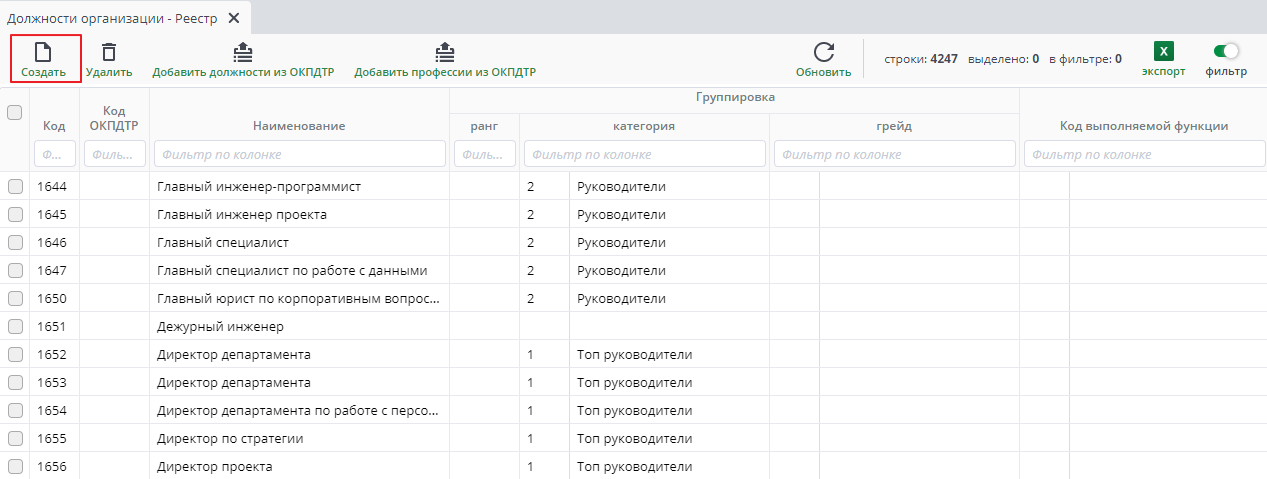The image size is (1267, 479).
Task: Focus Код выполняемой функции filter field
Action: (x=1143, y=154)
